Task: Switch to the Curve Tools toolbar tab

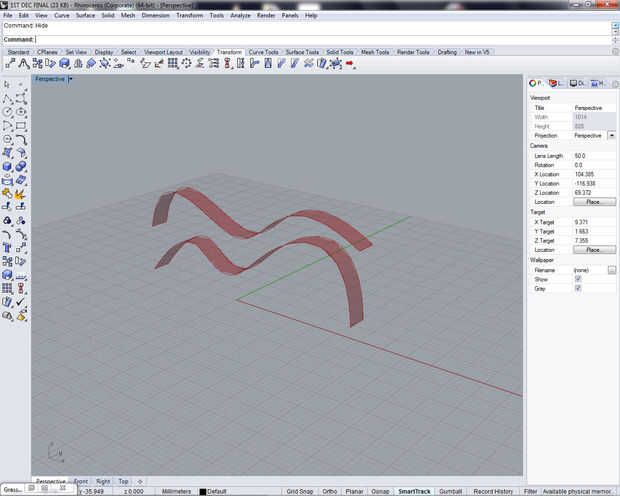Action: pyautogui.click(x=263, y=51)
